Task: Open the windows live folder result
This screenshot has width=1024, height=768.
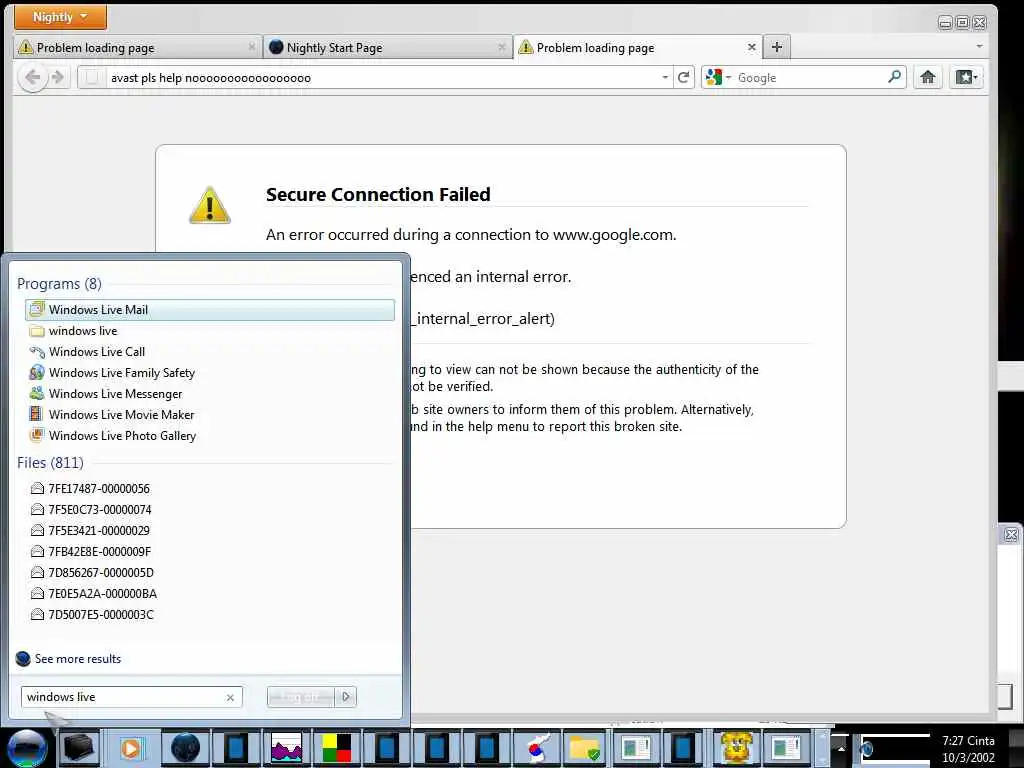Action: [210, 331]
